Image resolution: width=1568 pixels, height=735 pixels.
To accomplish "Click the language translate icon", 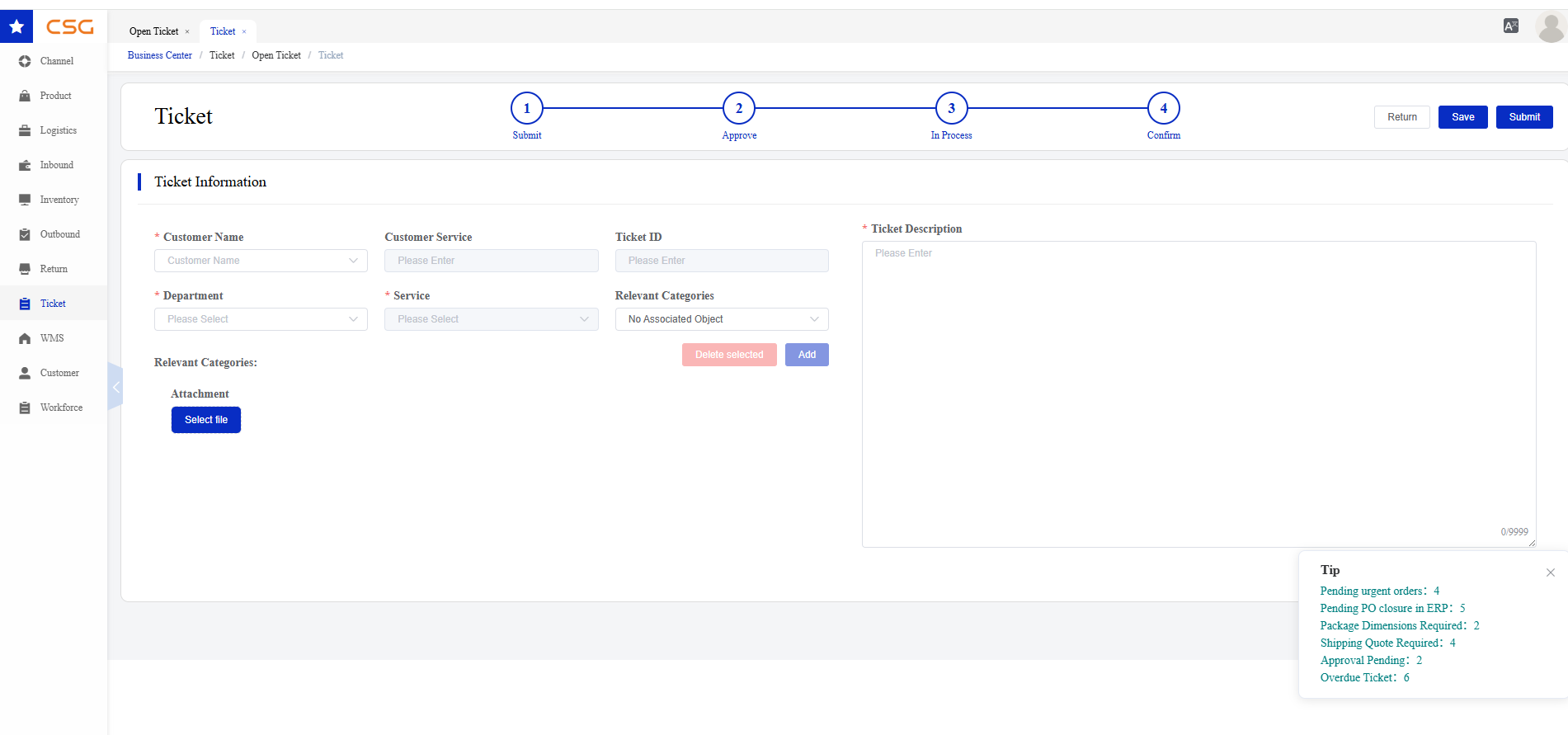I will [x=1511, y=26].
